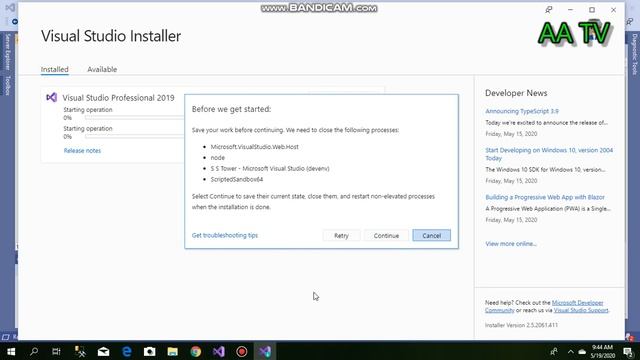Click Visual Studio Professional 2019 logo
This screenshot has height=360, width=640.
coord(51,97)
